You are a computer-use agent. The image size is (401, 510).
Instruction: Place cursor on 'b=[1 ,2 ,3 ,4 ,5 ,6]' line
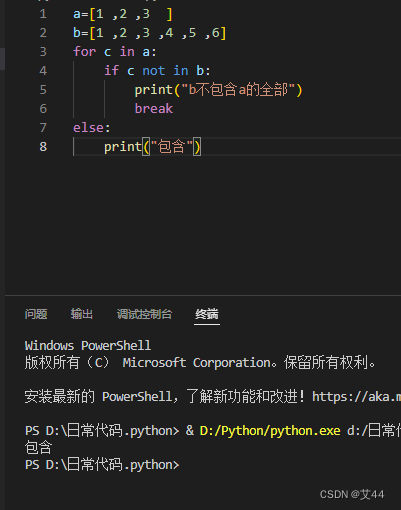pyautogui.click(x=150, y=33)
